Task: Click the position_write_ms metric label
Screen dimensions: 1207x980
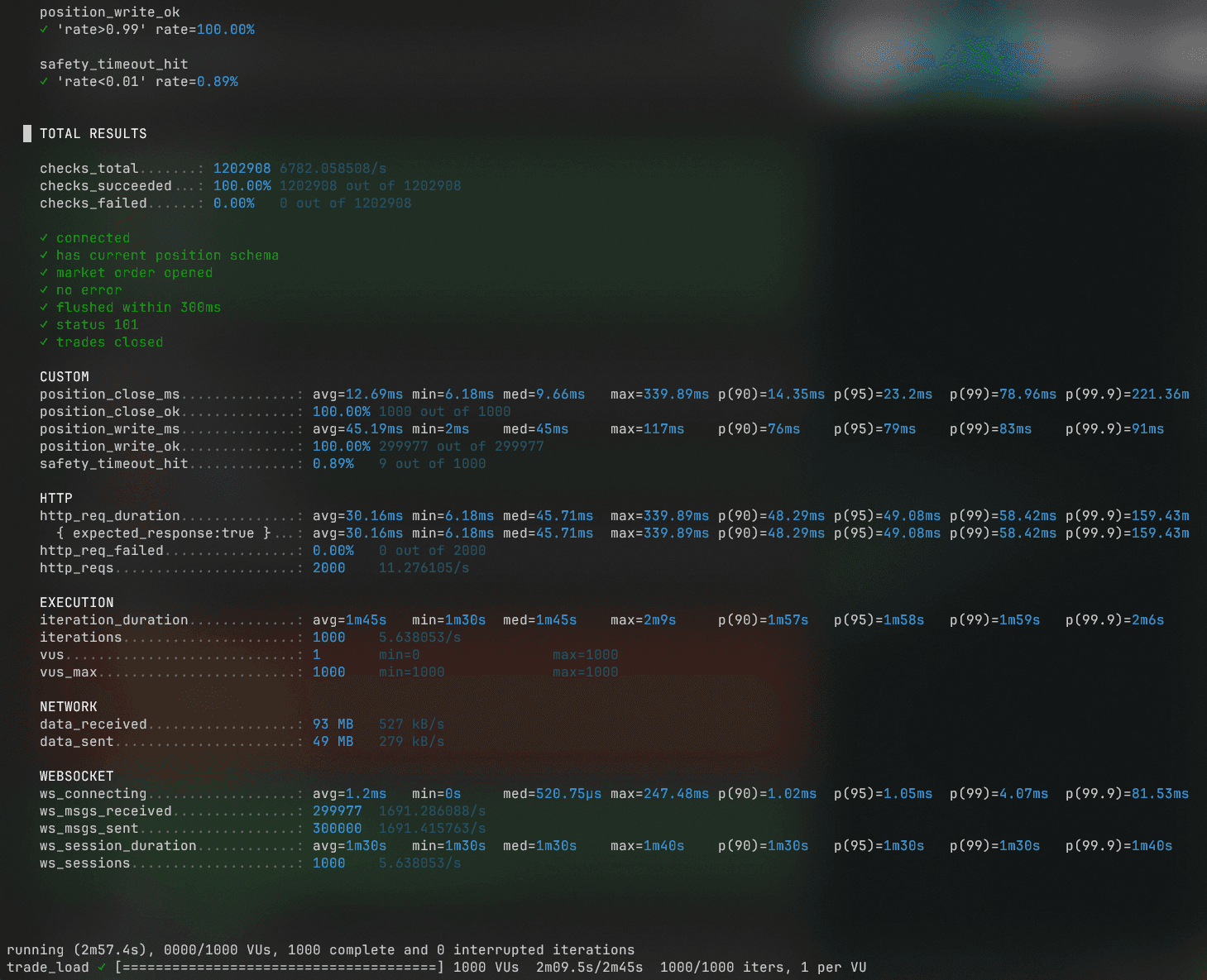Action: tap(110, 429)
